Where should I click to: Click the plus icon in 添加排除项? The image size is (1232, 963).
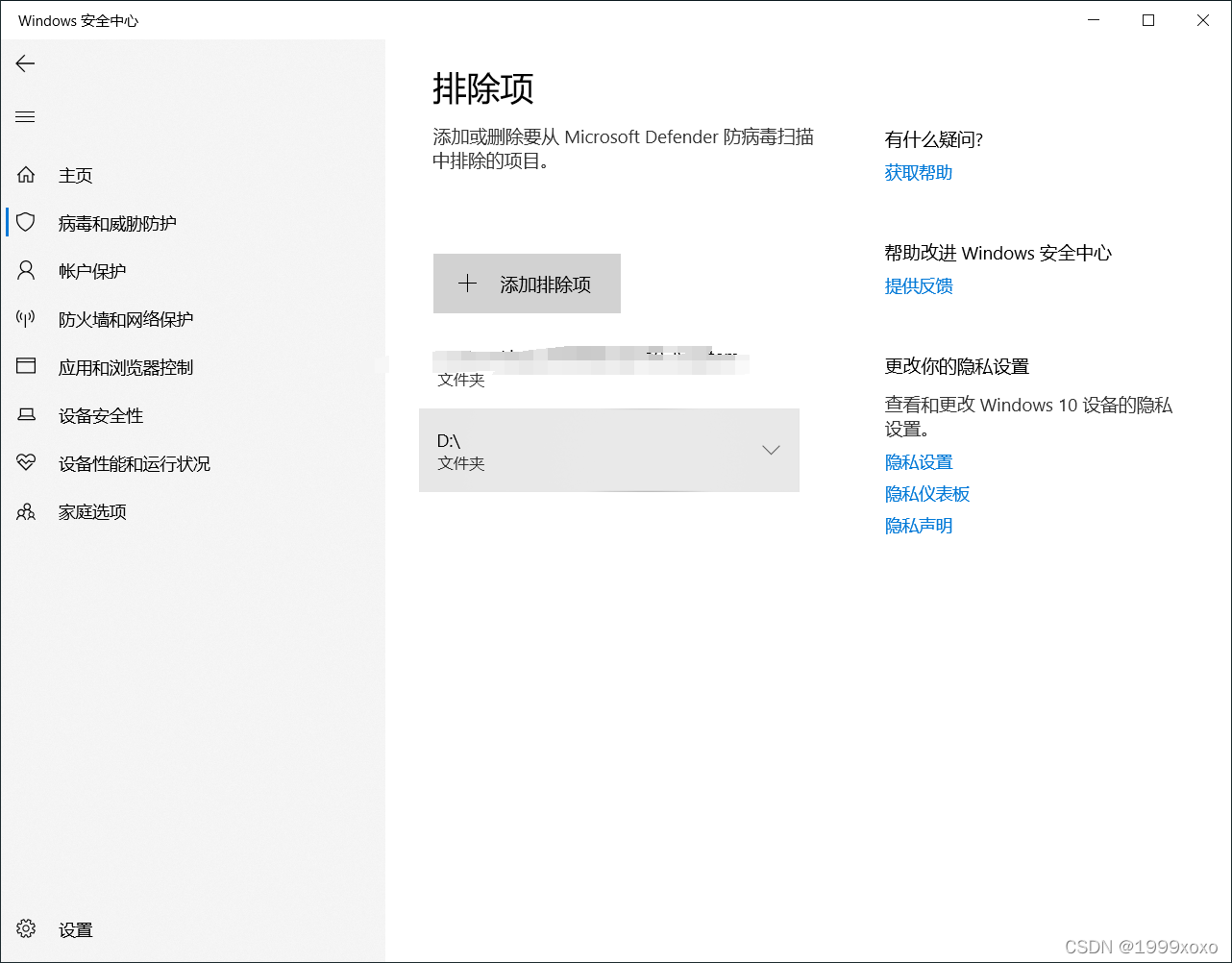(467, 284)
